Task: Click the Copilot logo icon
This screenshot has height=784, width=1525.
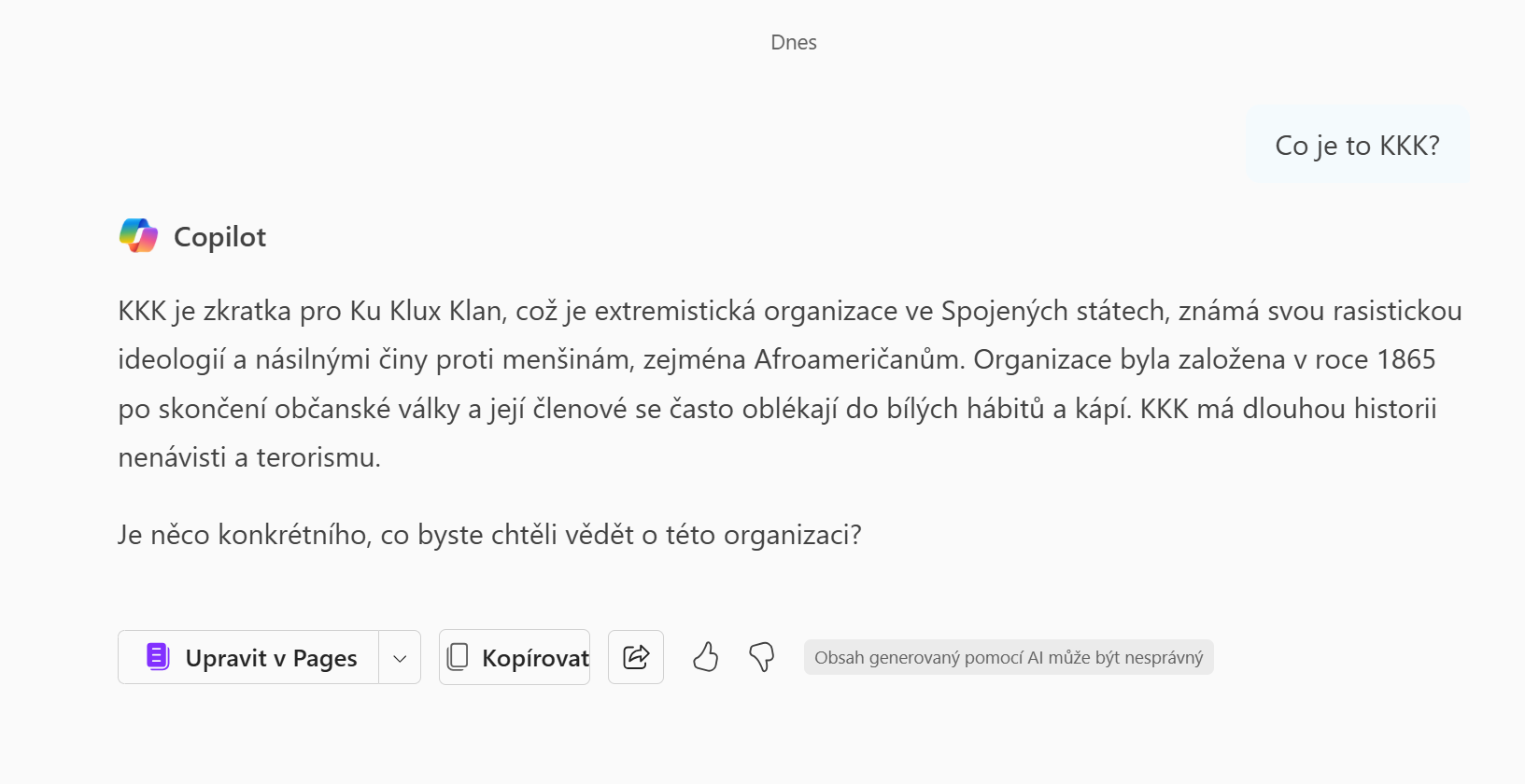Action: coord(138,236)
